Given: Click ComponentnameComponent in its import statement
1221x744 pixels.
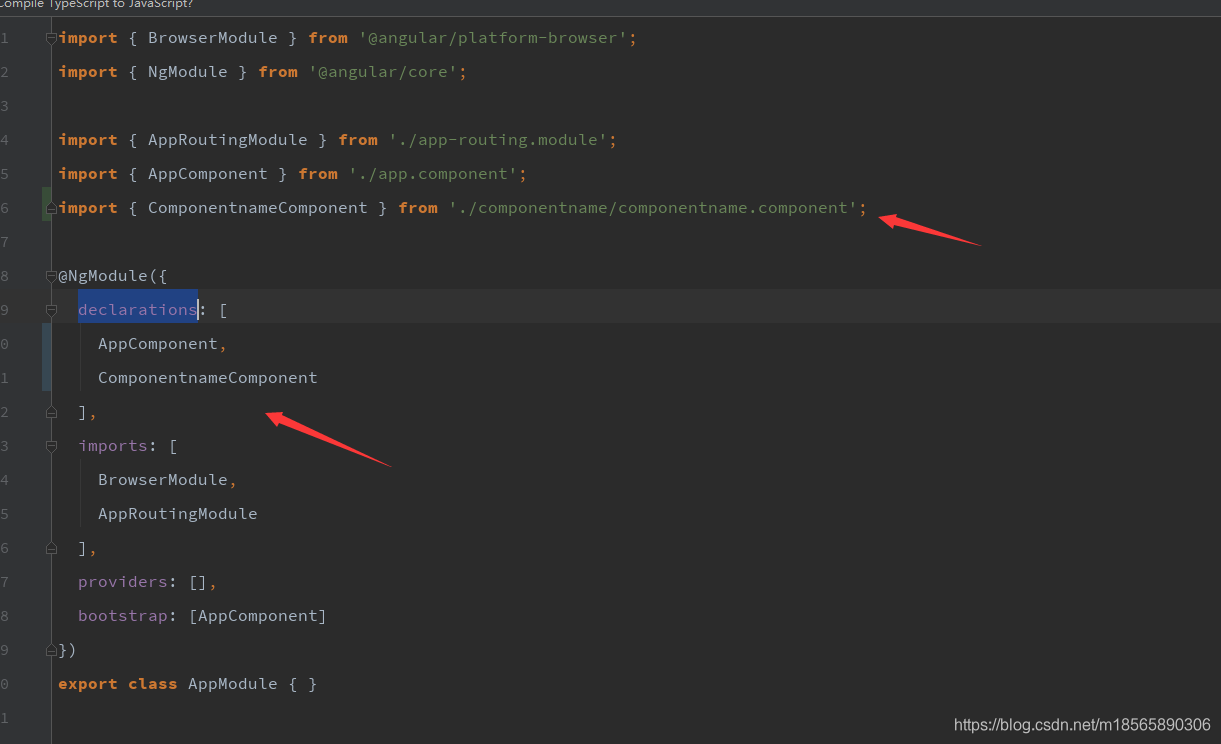Looking at the screenshot, I should (x=258, y=208).
